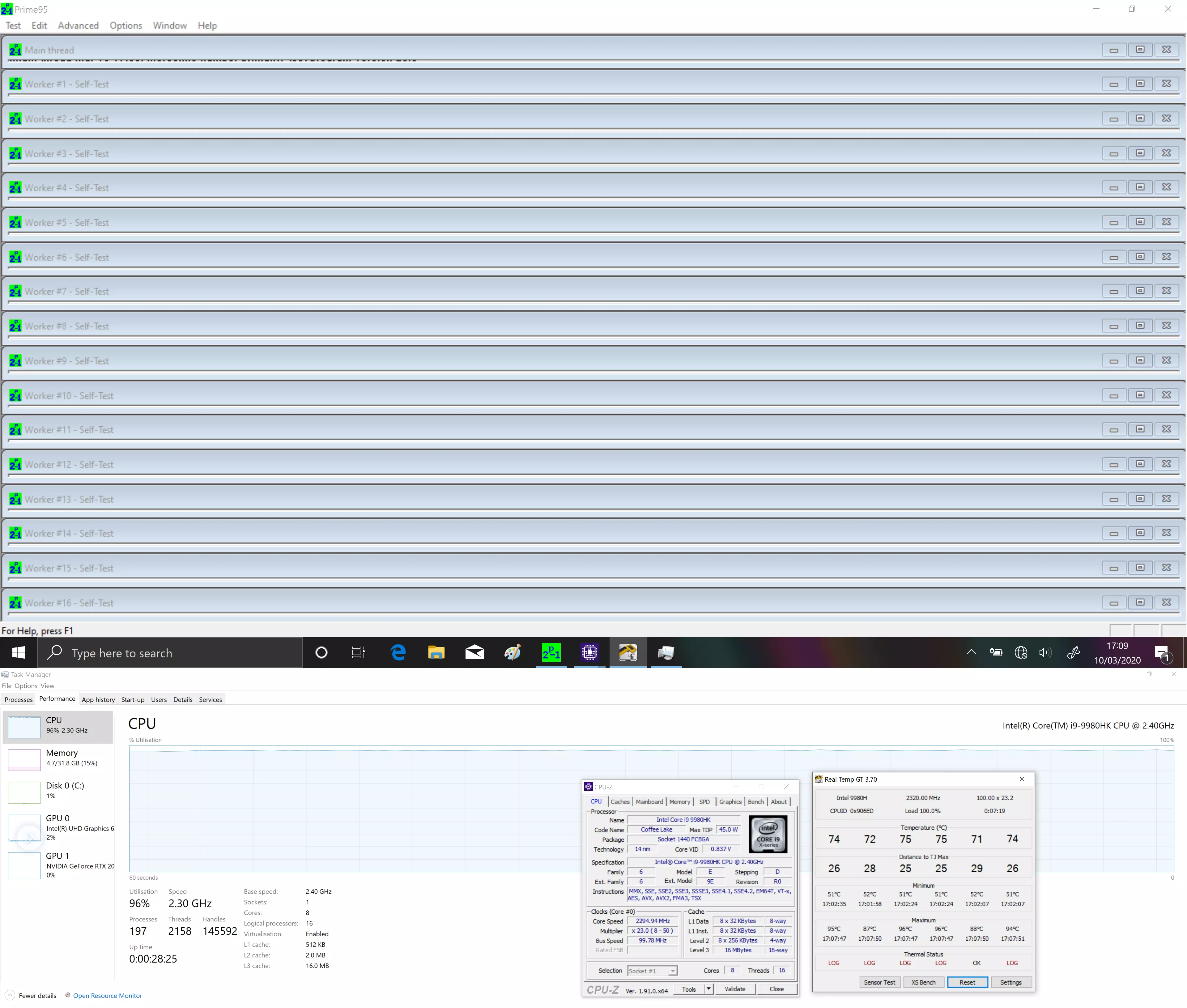Viewport: 1187px width, 1008px height.
Task: Click the Worker #8 Self-Test window icon
Action: click(x=15, y=326)
